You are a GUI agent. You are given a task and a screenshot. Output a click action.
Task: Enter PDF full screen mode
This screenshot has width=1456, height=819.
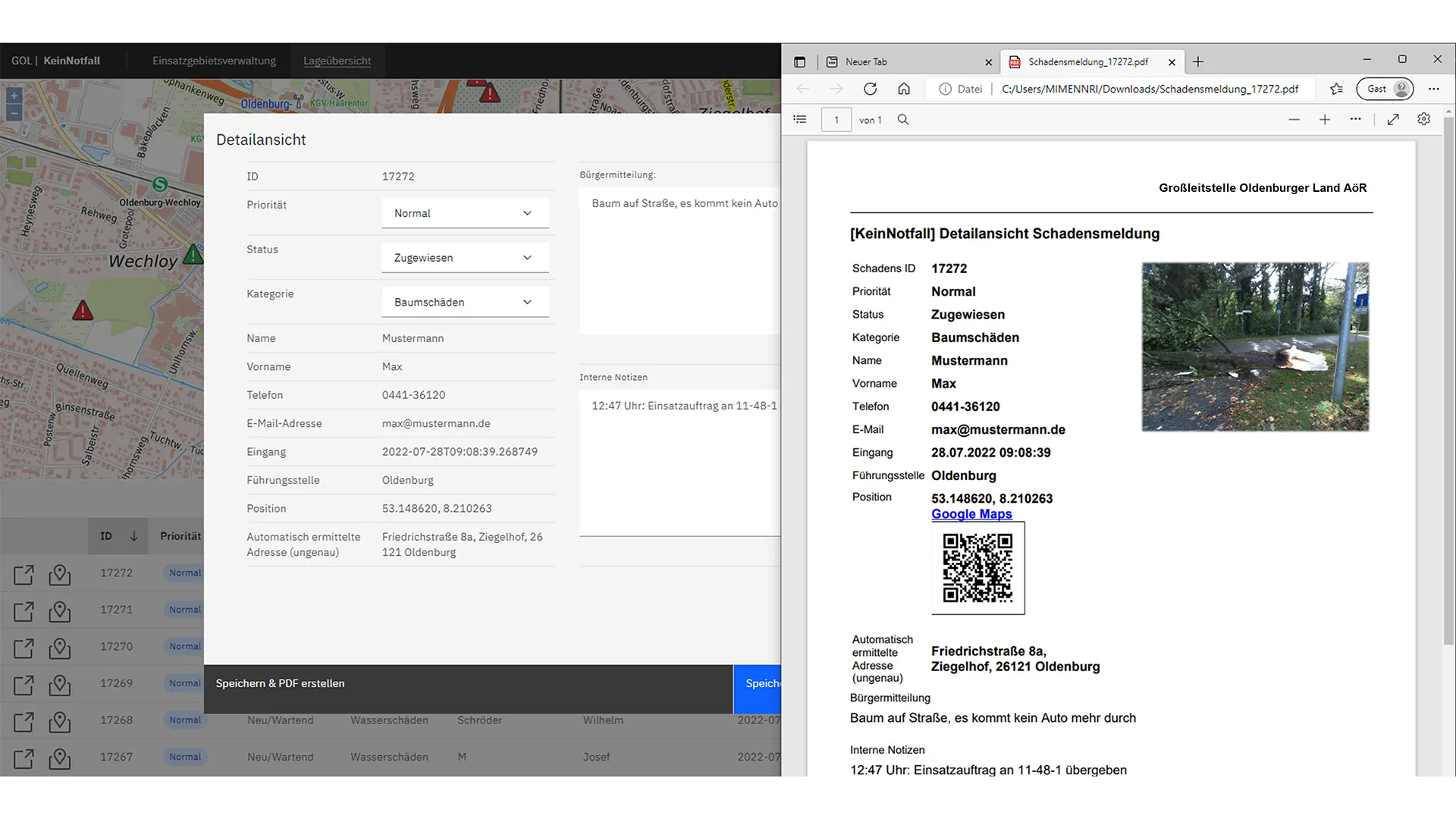coord(1393,120)
